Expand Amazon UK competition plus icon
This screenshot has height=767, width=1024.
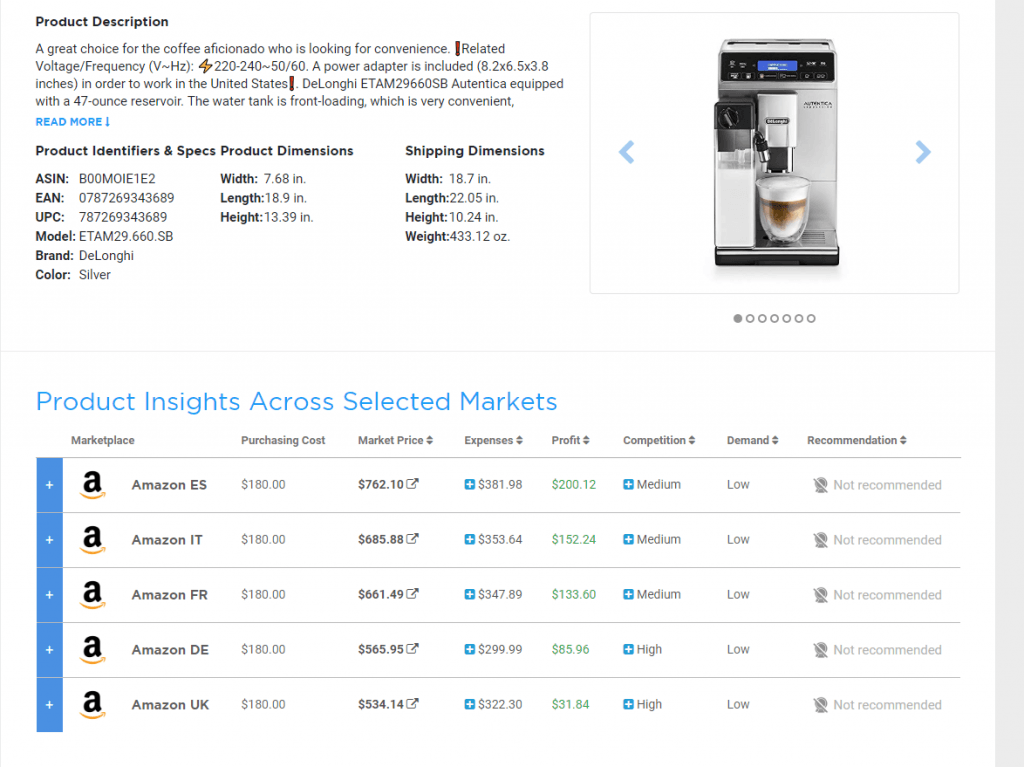[628, 704]
